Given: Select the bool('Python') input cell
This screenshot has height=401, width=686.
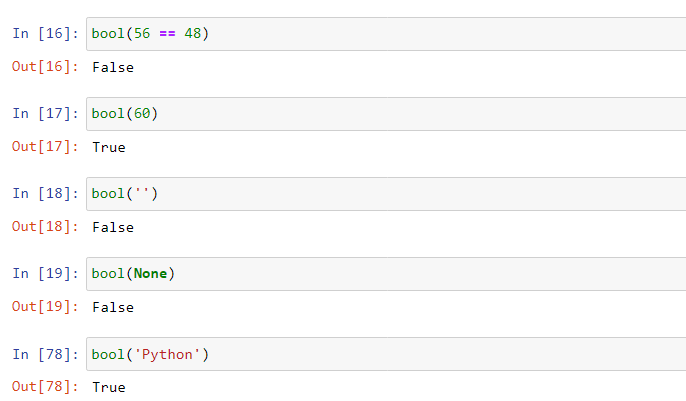Looking at the screenshot, I should tap(386, 354).
